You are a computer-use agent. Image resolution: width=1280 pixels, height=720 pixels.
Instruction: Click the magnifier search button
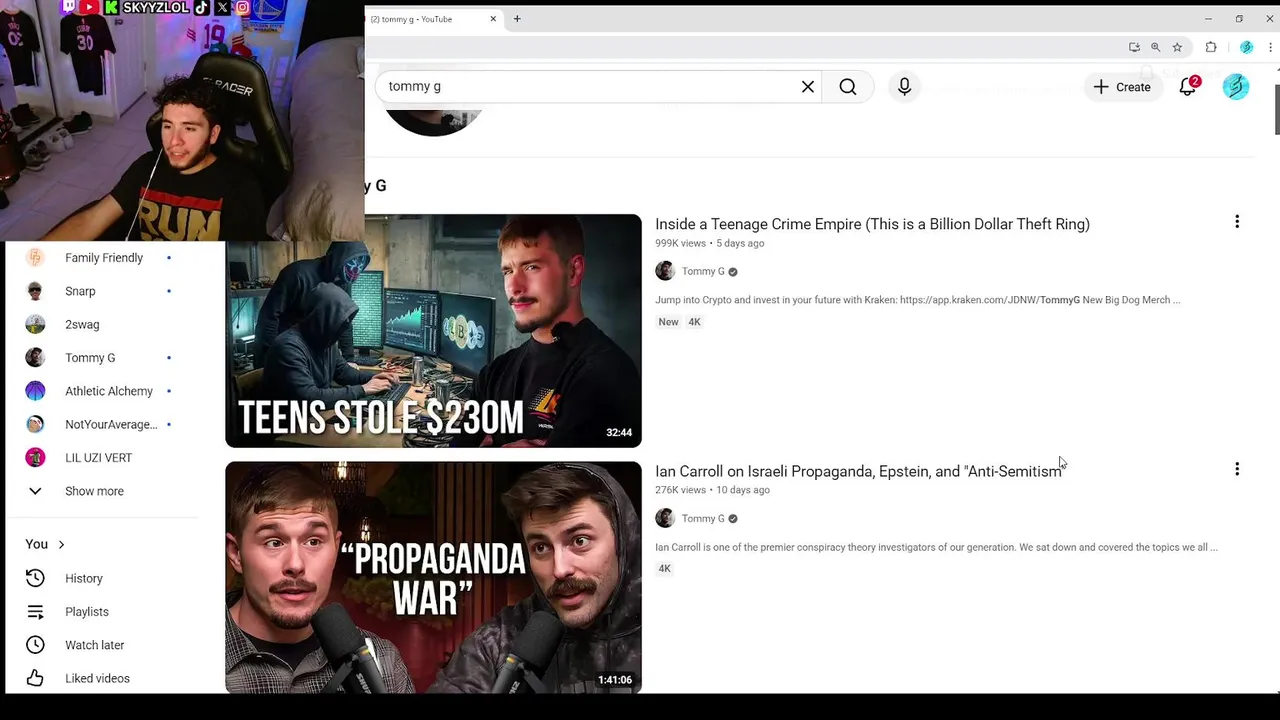[848, 87]
